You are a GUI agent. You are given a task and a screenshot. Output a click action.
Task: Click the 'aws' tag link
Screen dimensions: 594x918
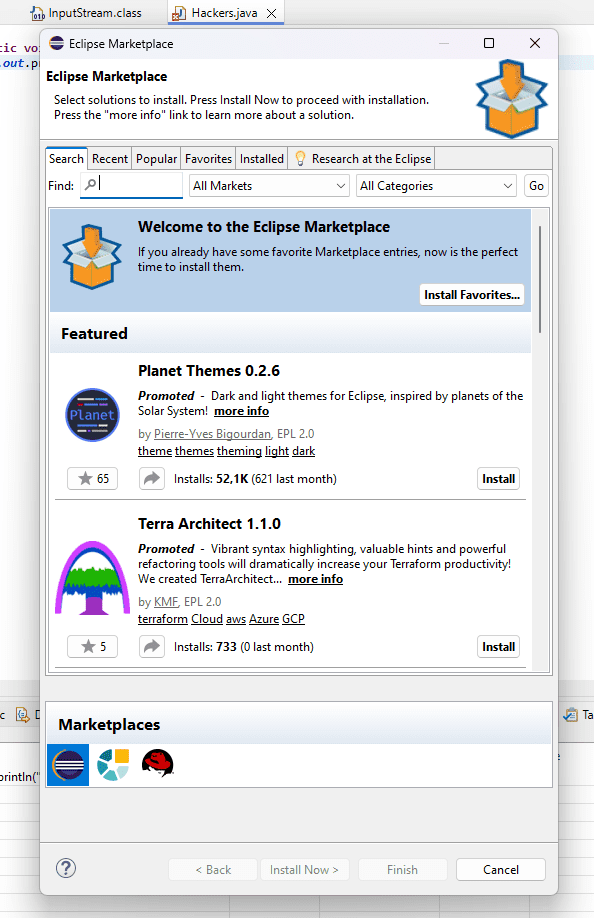236,619
